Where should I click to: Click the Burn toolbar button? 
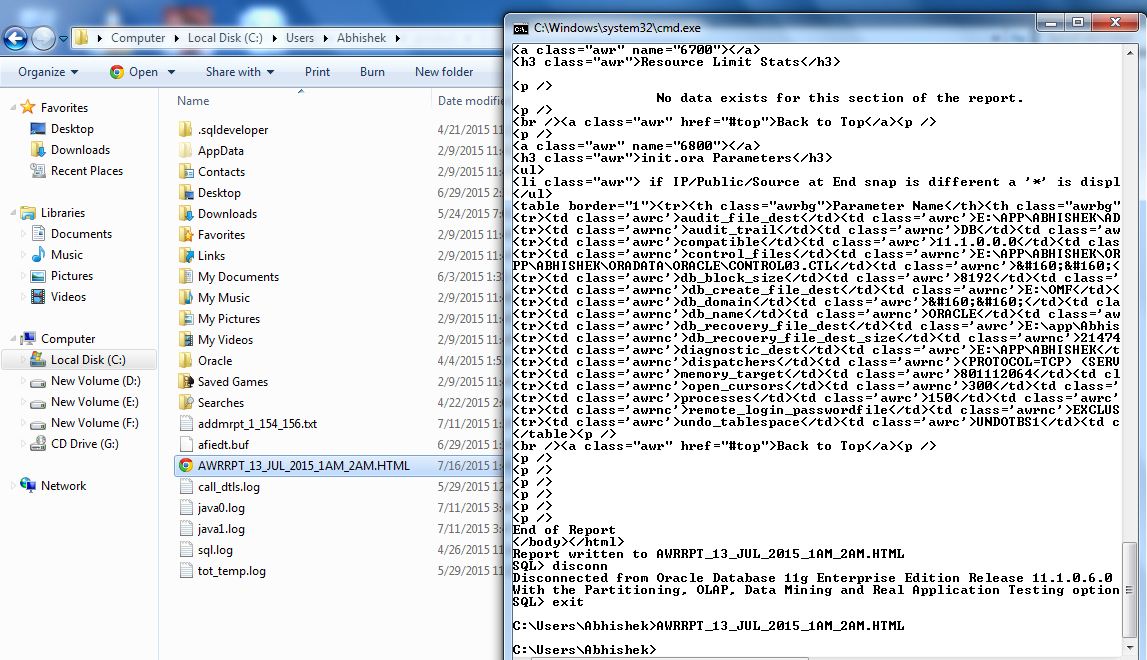372,72
